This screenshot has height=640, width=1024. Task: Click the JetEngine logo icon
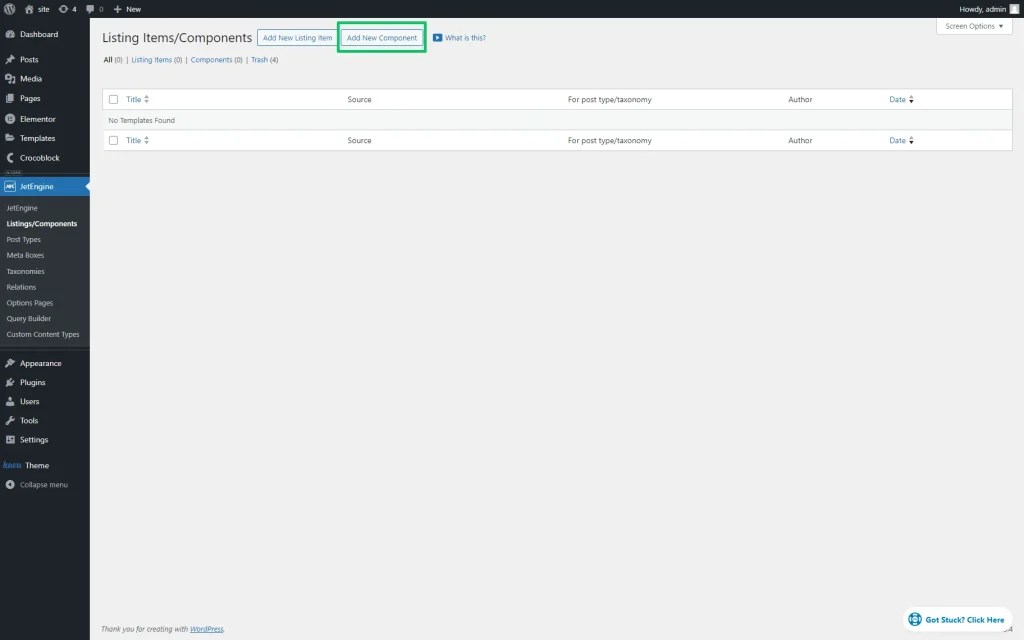10,186
